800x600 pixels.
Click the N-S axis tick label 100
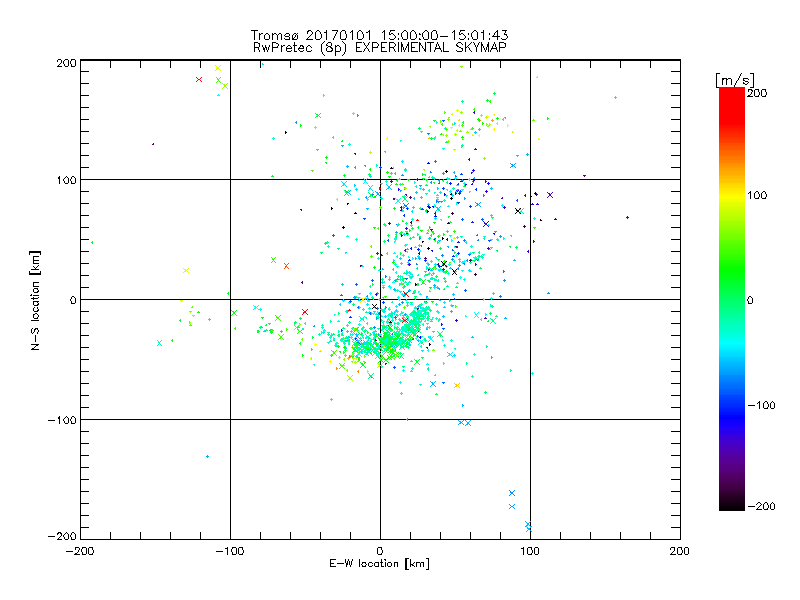(x=66, y=180)
